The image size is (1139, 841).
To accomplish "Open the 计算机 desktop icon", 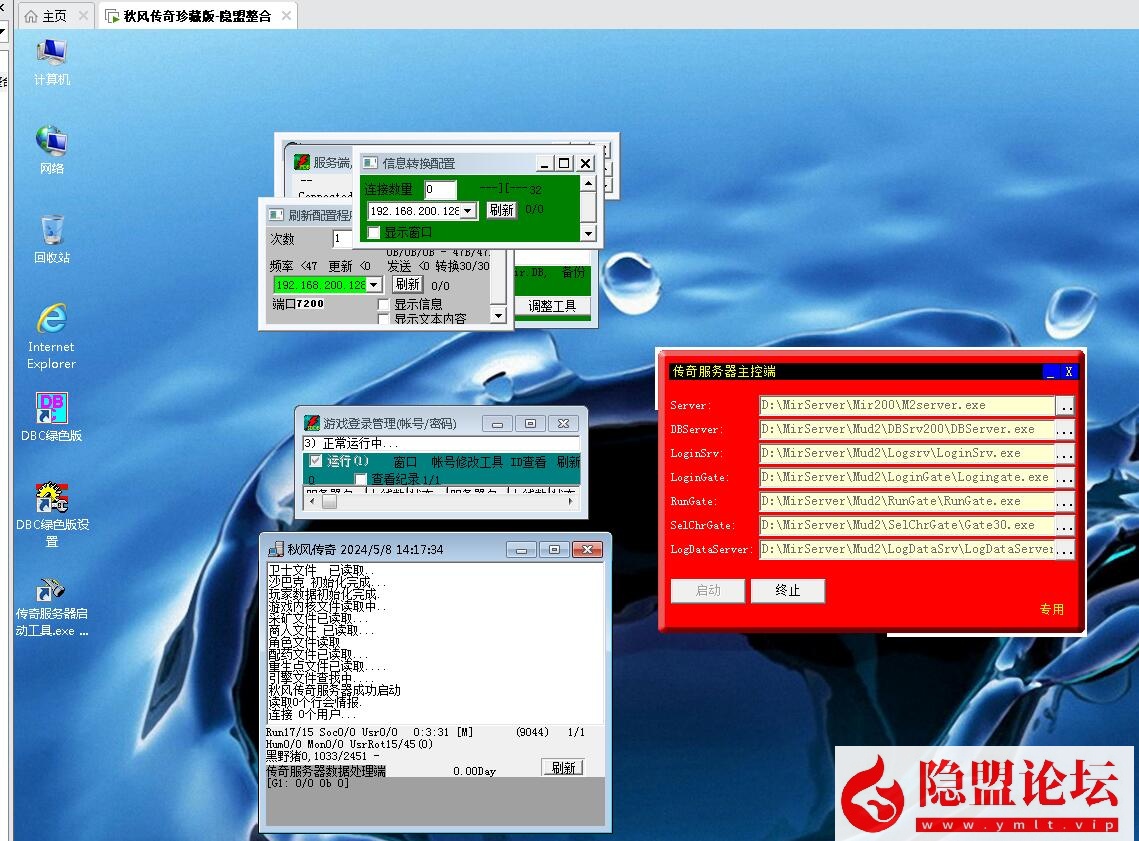I will [x=52, y=62].
